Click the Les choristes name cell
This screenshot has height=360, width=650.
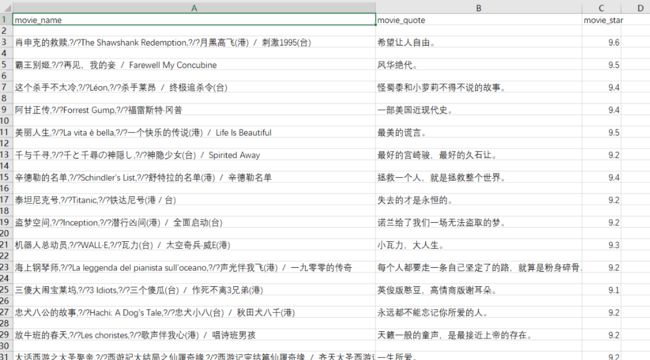click(194, 335)
